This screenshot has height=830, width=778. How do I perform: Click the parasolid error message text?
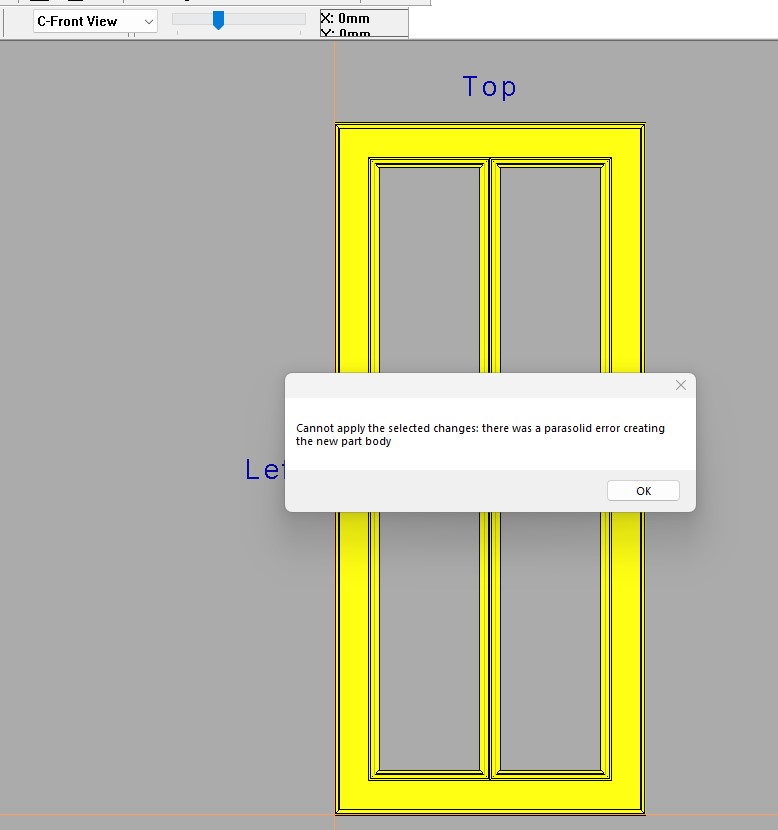tap(480, 434)
